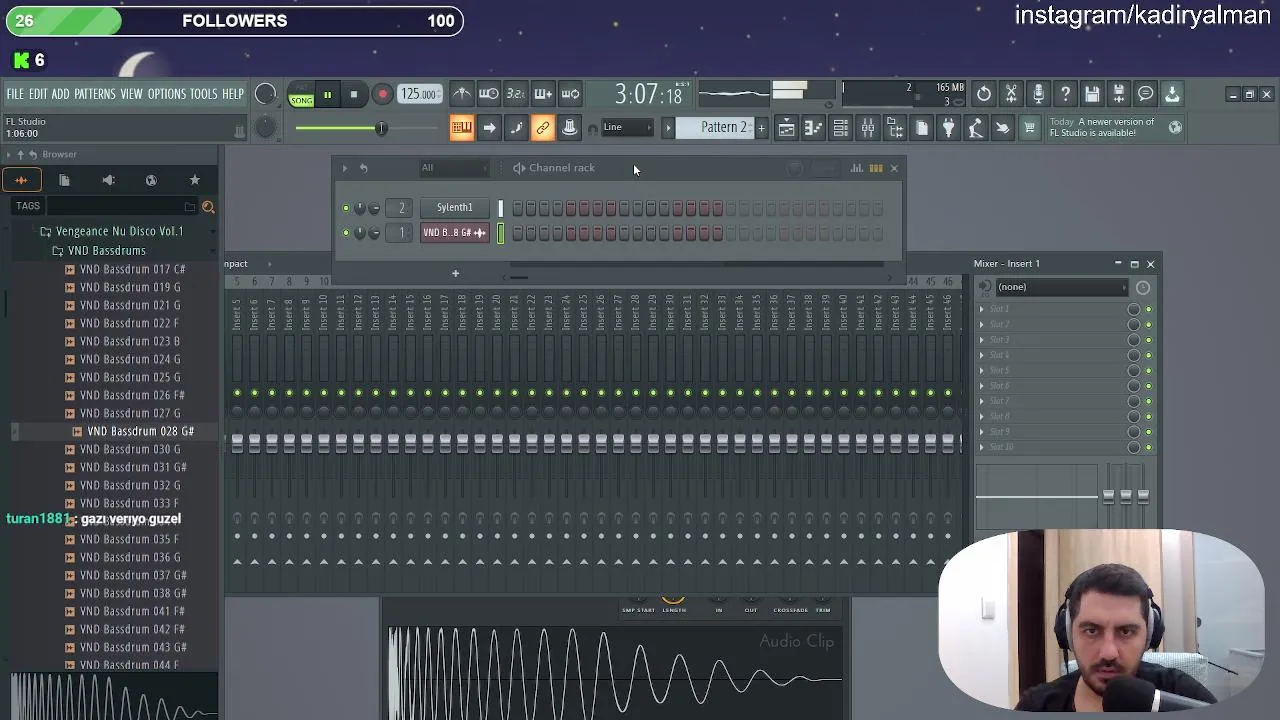Click typing keyboard to piano icon
Viewport: 1280px width, 720px height.
coord(461,128)
